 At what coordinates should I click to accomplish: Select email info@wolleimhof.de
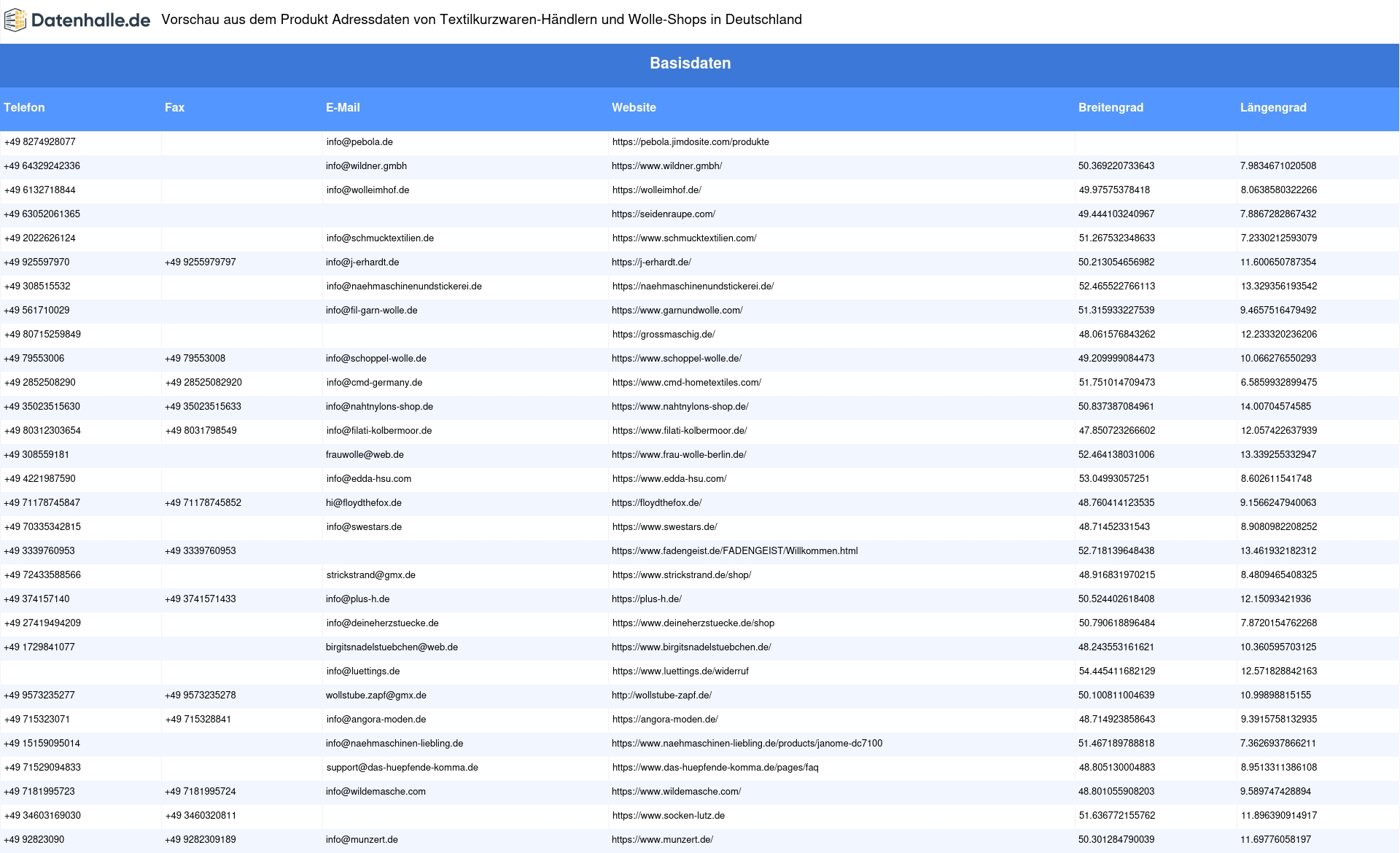click(x=368, y=190)
